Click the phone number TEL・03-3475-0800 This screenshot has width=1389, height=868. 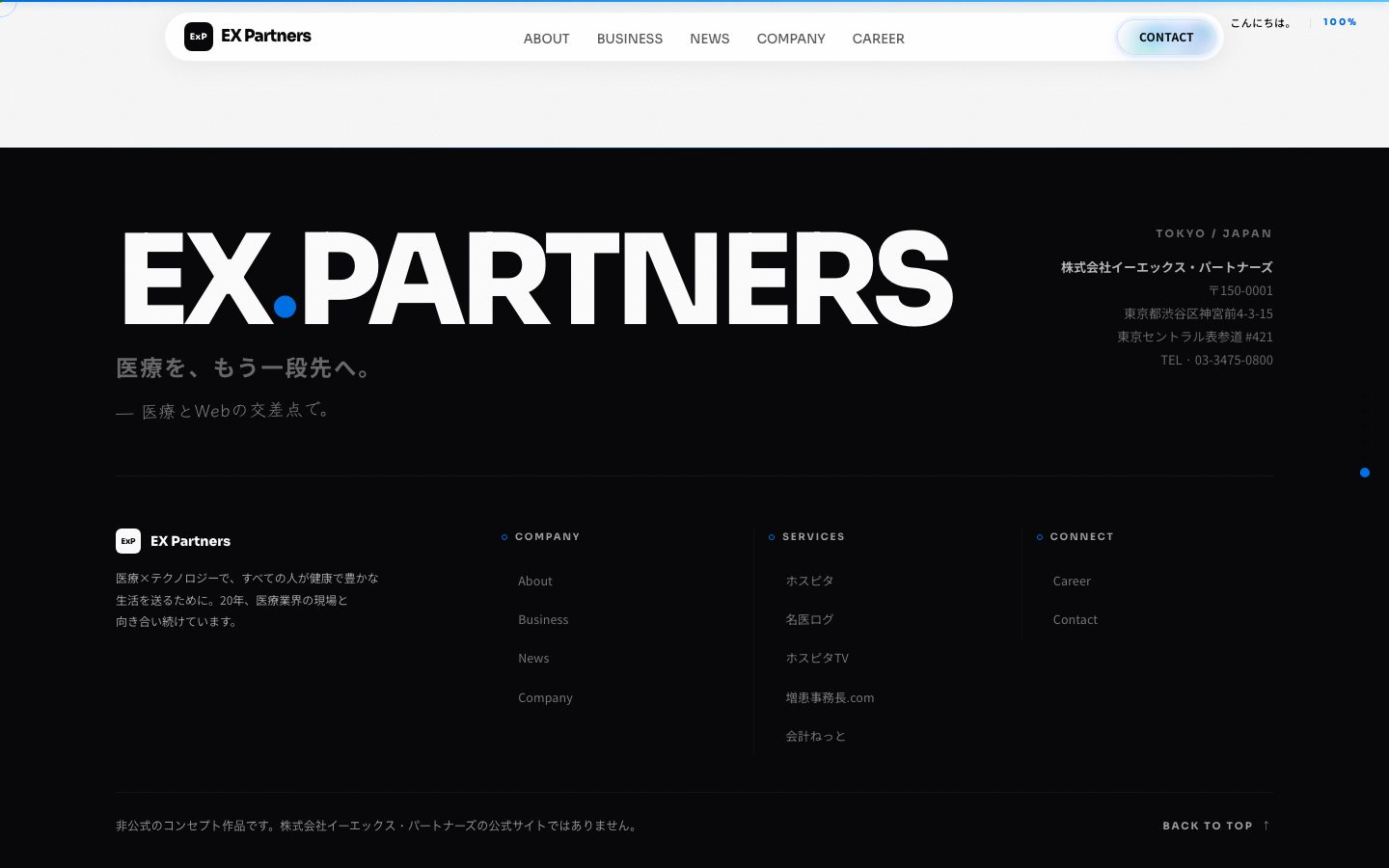(1216, 360)
